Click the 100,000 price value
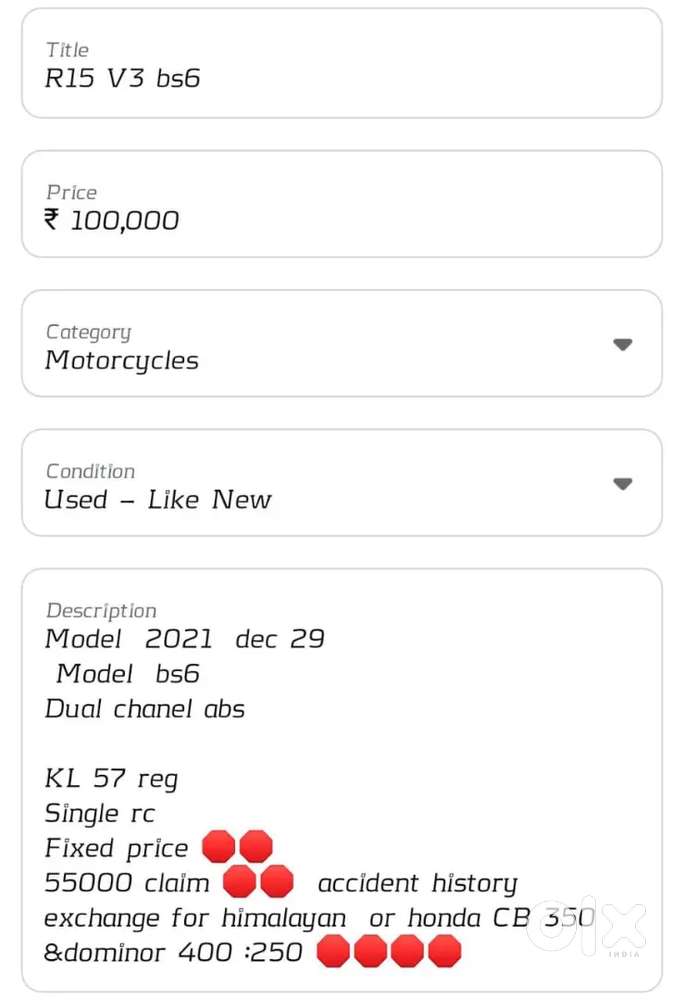The image size is (684, 1000). pos(125,221)
